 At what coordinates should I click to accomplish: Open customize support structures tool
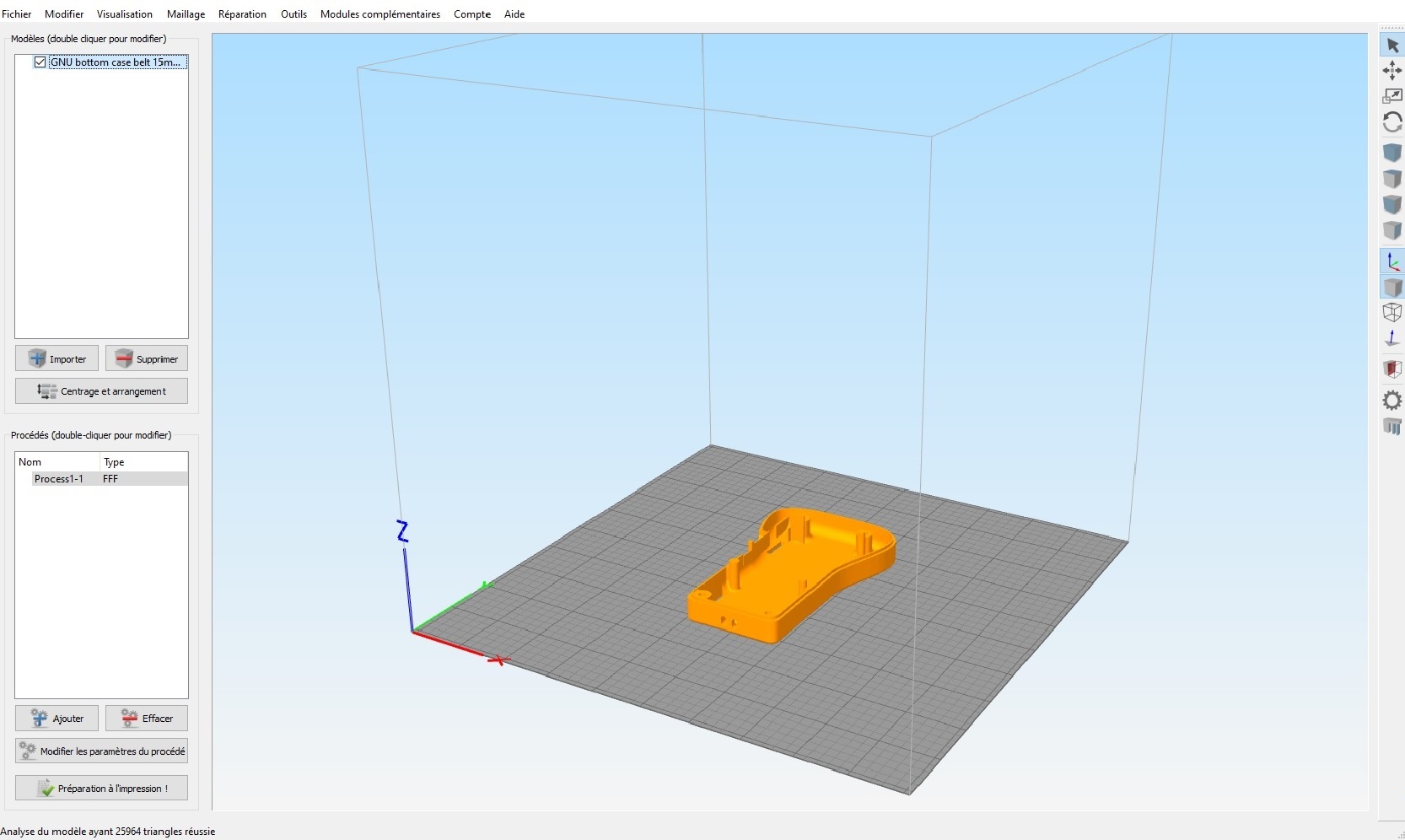[x=1392, y=426]
